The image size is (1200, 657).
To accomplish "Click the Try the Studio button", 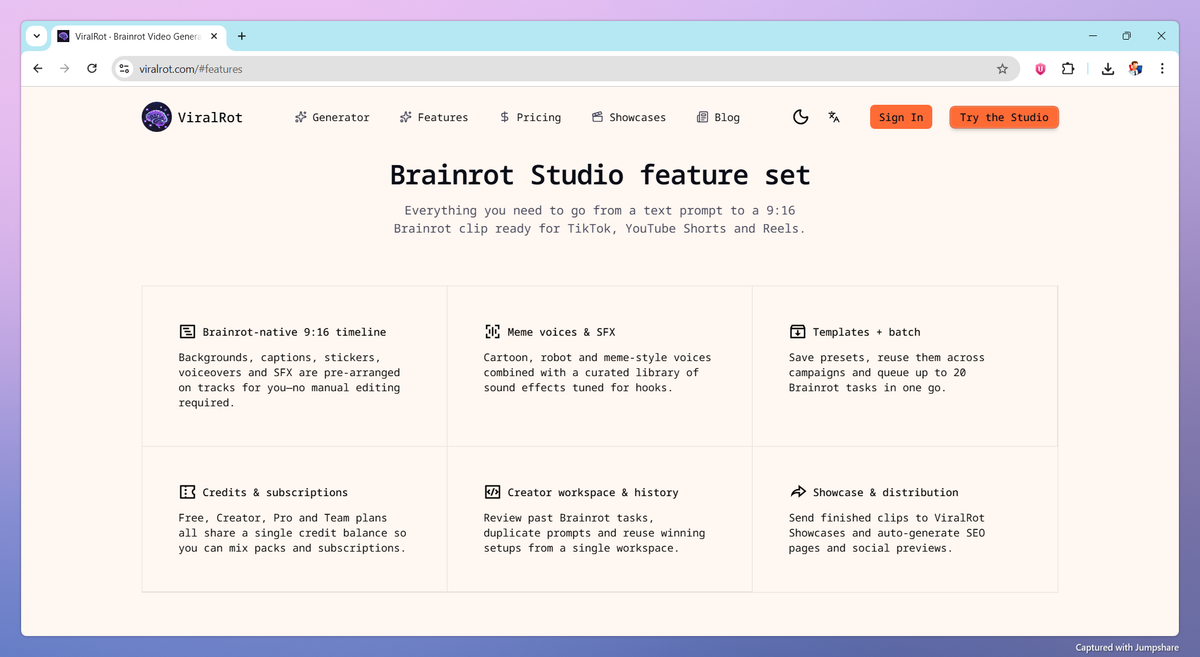I will tap(1004, 117).
